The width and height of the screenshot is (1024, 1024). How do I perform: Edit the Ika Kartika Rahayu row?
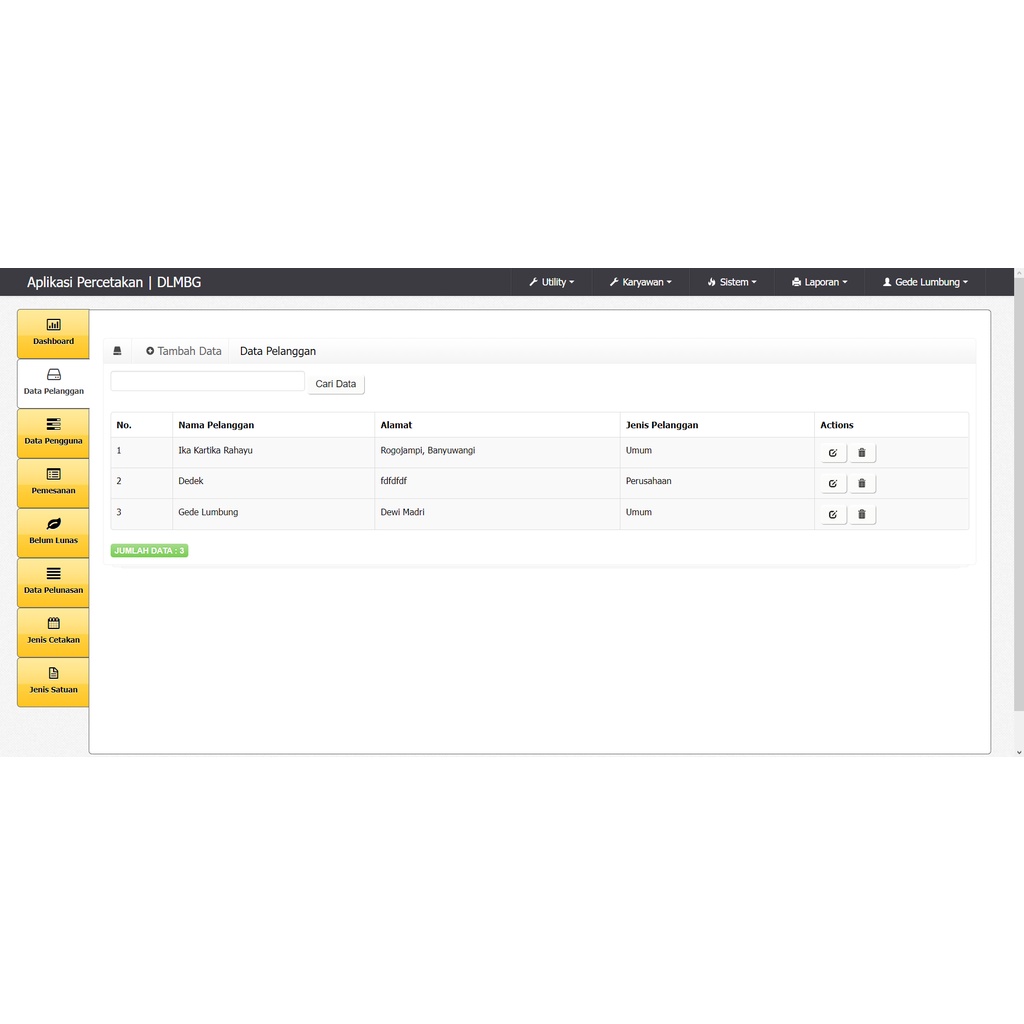(x=833, y=453)
